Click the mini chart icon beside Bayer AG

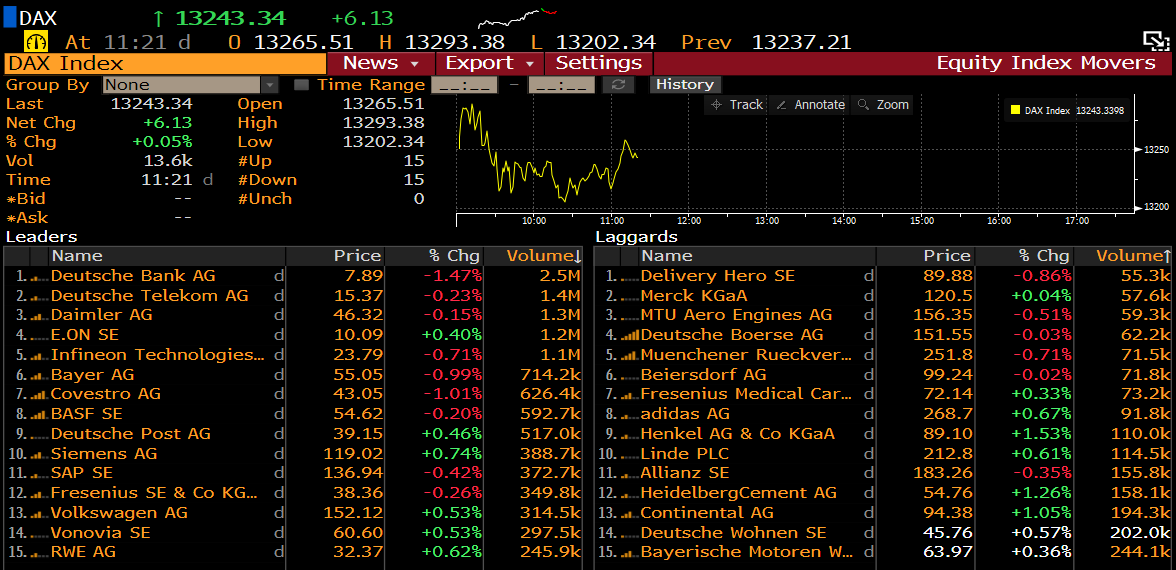[39, 374]
